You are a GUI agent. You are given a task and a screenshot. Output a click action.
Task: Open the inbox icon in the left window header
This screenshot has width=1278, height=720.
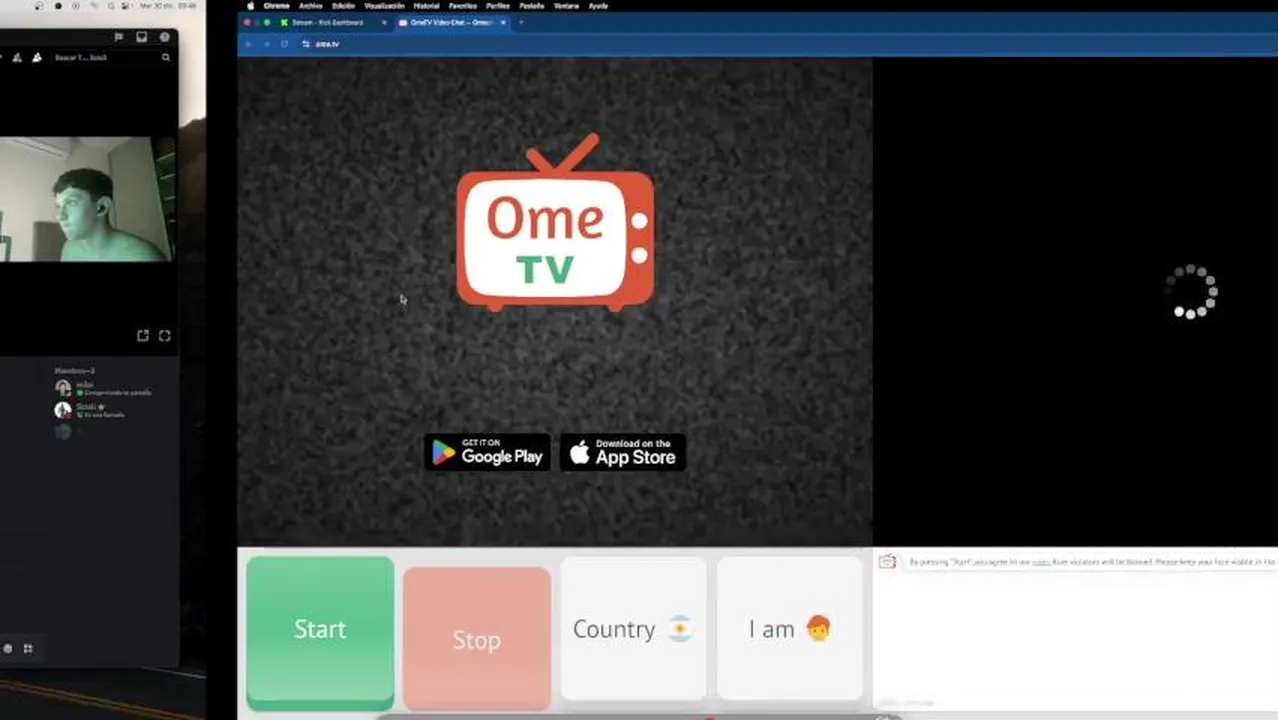pyautogui.click(x=142, y=37)
